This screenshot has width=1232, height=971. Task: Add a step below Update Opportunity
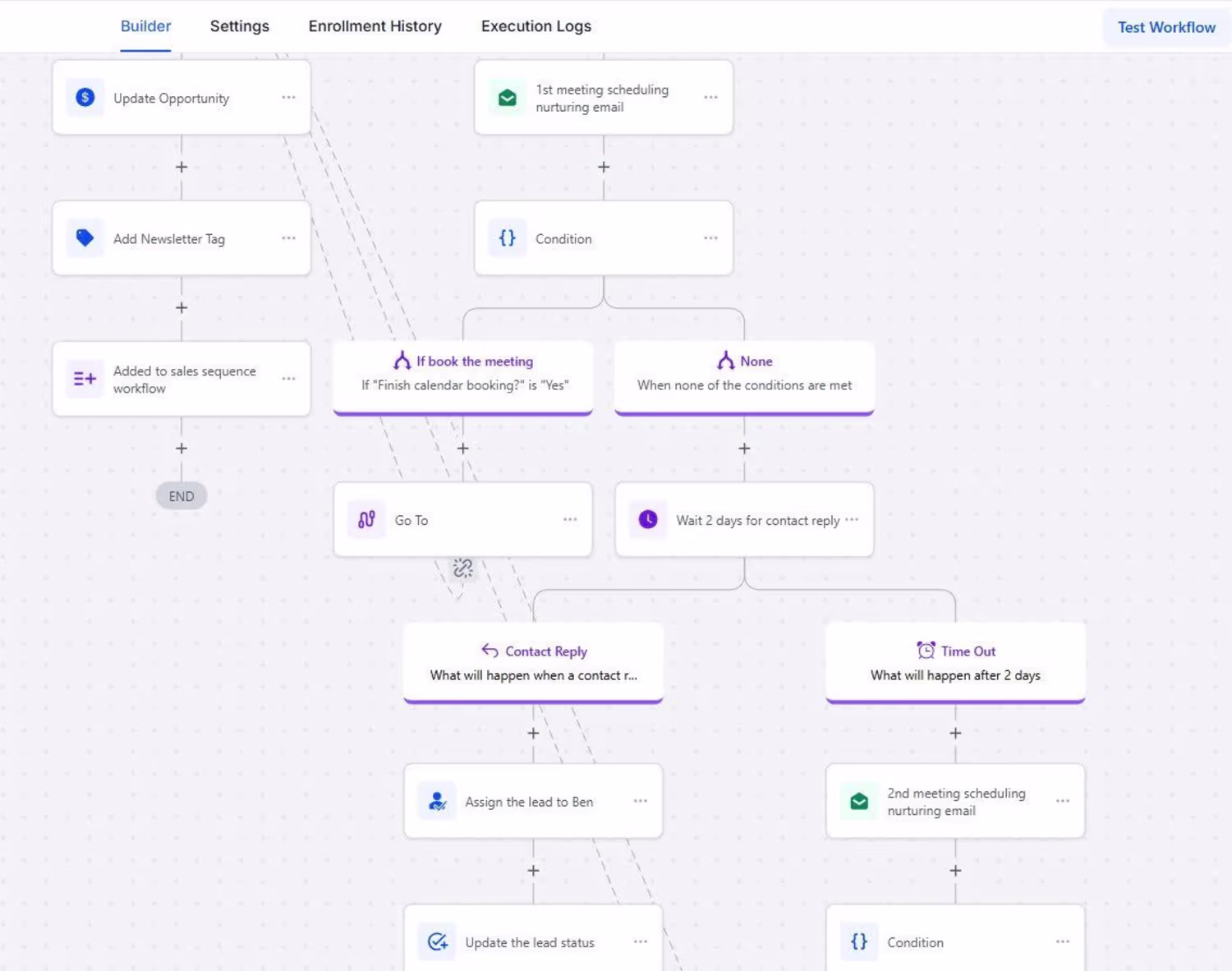pyautogui.click(x=182, y=167)
